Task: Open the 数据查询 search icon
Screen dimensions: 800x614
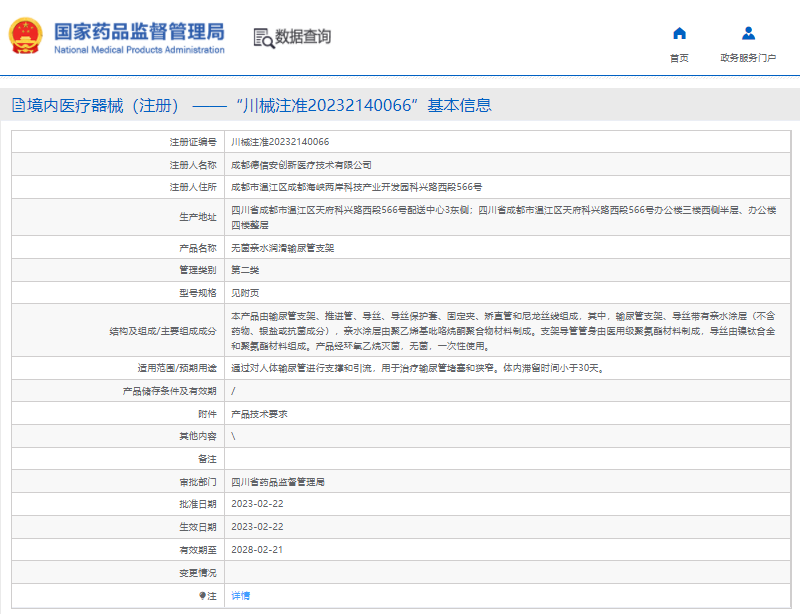Action: click(264, 38)
